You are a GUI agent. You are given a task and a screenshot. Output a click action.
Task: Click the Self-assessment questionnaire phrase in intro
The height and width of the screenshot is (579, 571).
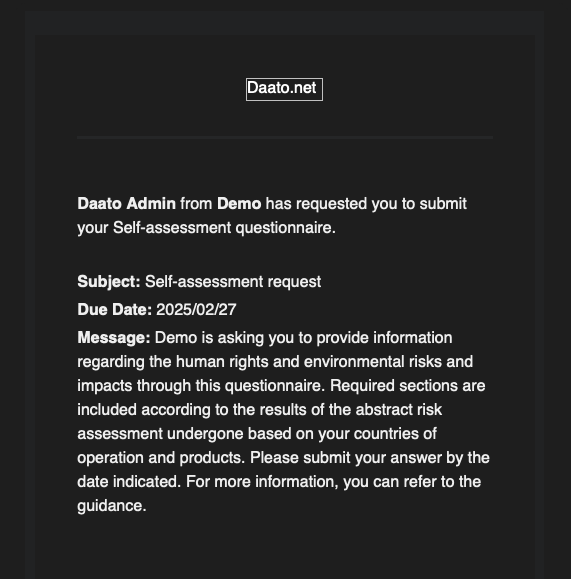(x=224, y=228)
